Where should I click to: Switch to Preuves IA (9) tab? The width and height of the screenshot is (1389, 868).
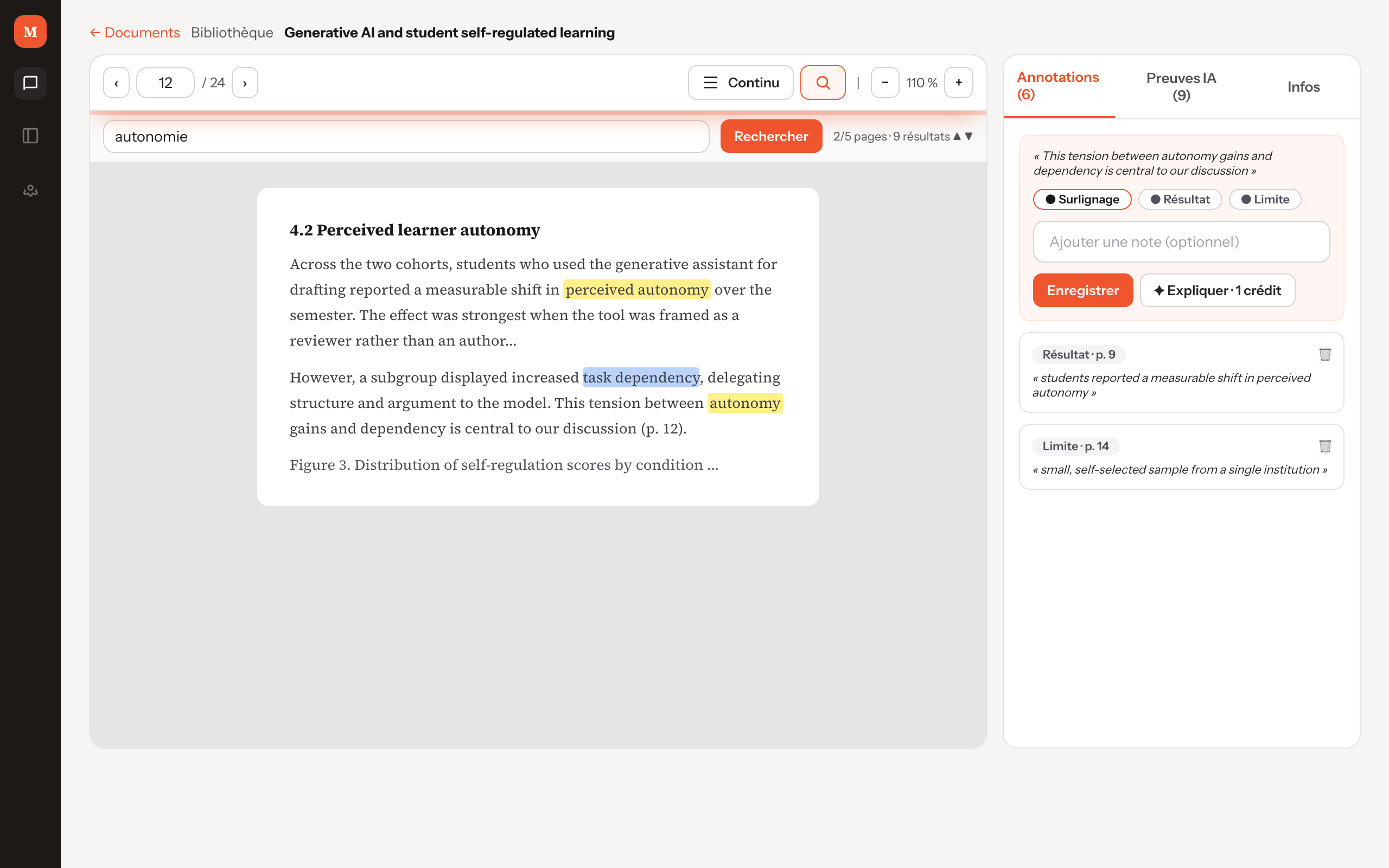pyautogui.click(x=1181, y=87)
